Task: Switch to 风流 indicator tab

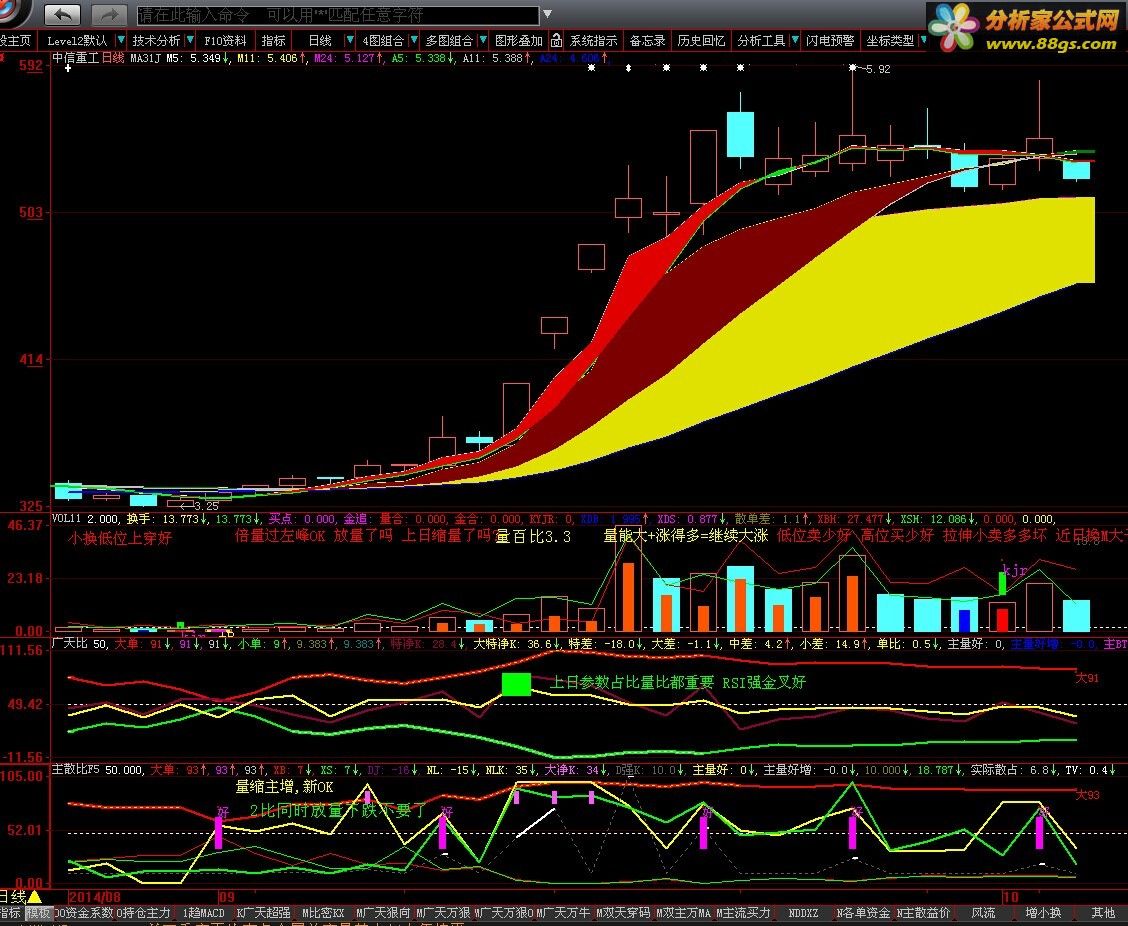Action: [x=983, y=912]
